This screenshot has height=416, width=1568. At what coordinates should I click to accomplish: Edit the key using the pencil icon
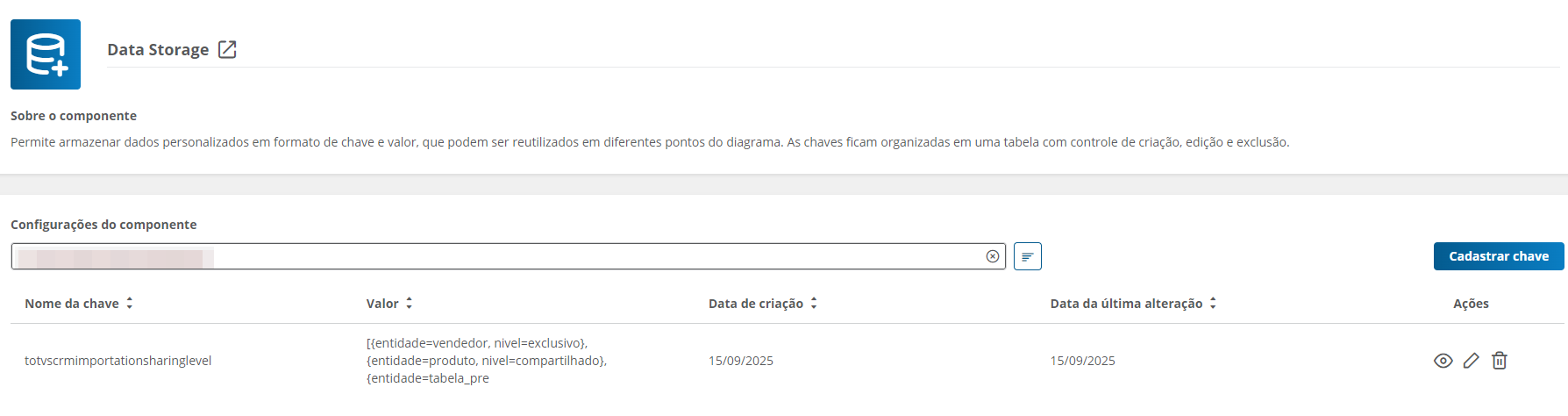point(1471,361)
